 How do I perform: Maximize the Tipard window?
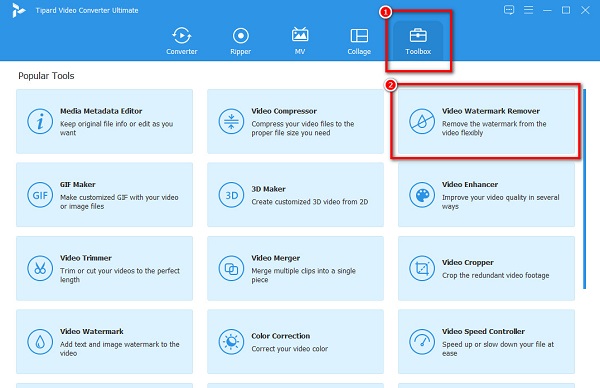click(x=566, y=10)
